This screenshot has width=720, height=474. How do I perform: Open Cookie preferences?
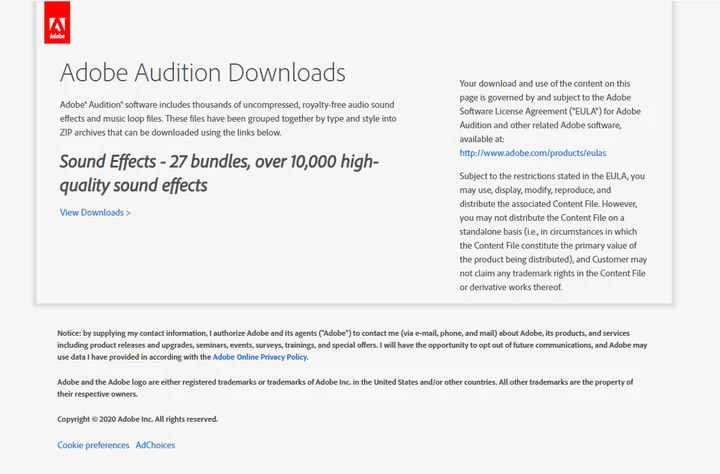click(93, 445)
